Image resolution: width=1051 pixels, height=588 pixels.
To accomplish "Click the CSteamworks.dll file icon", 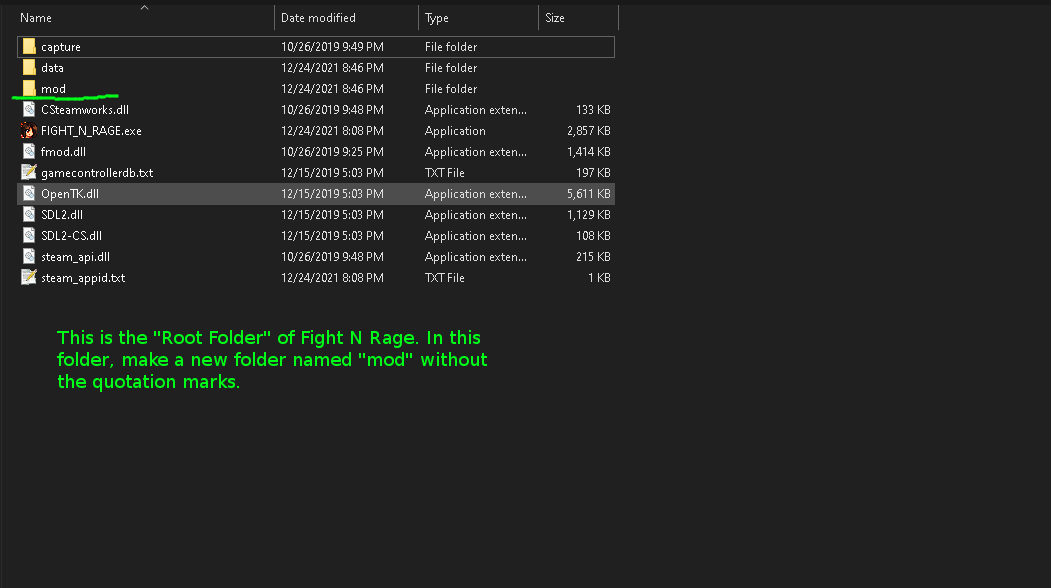I will (x=29, y=109).
